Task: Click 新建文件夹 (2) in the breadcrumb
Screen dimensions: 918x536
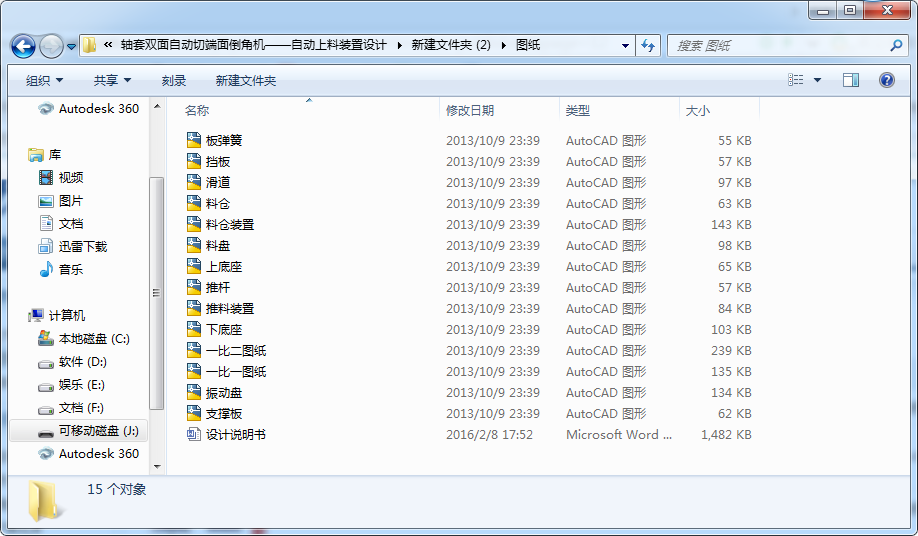Action: (451, 45)
